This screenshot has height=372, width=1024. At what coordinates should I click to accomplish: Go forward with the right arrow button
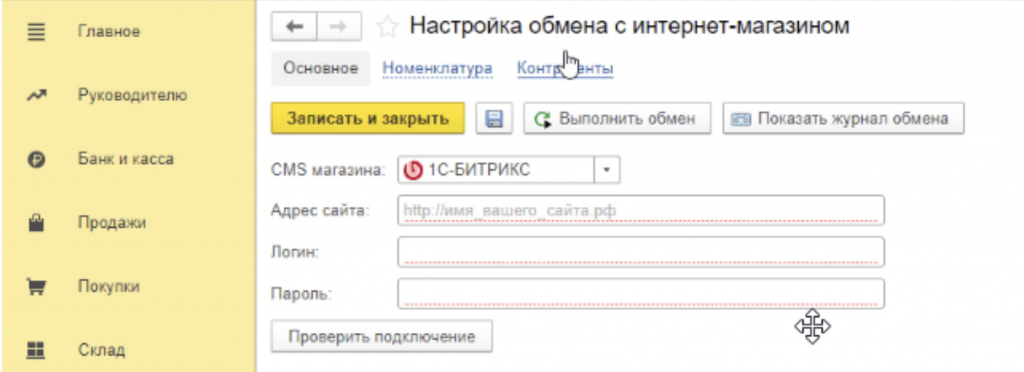click(x=339, y=26)
